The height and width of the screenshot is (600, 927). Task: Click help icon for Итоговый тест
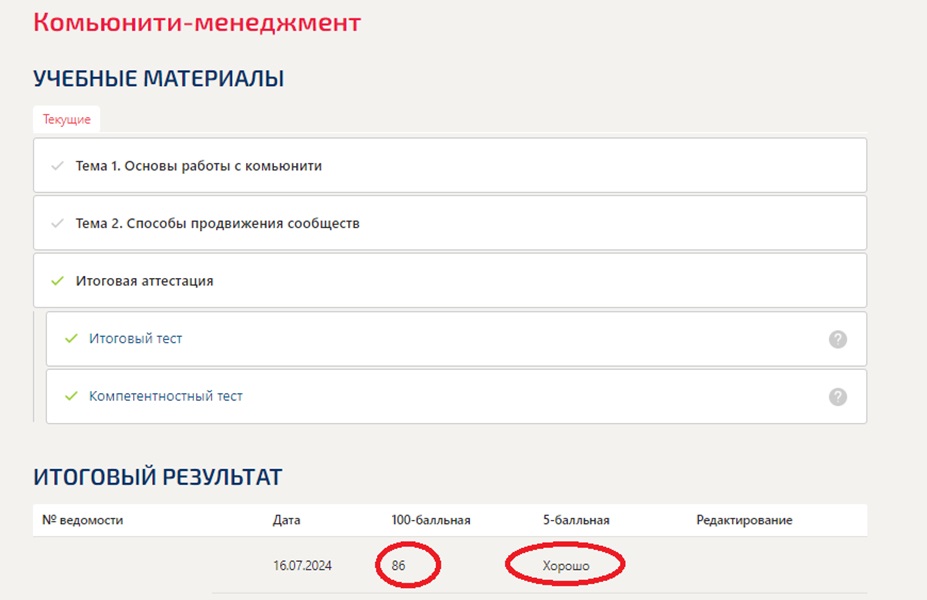[838, 339]
